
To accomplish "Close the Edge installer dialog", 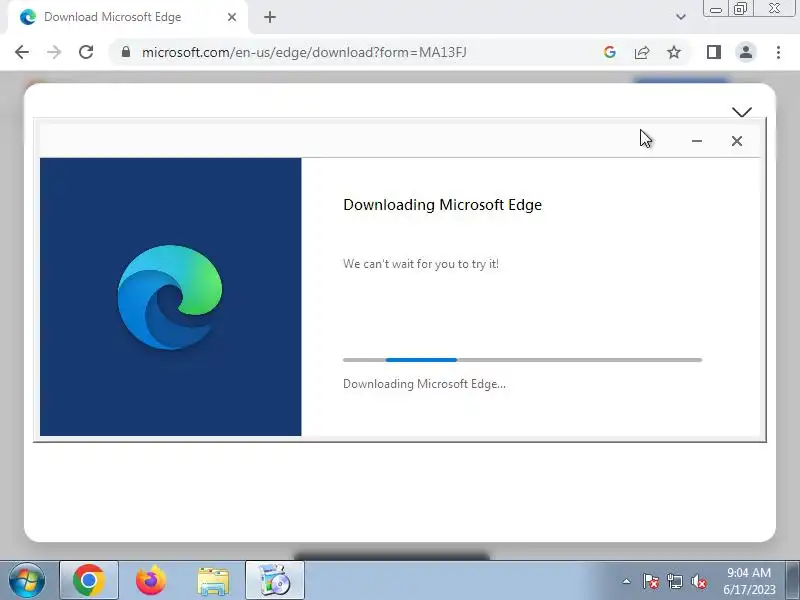I will coord(736,141).
